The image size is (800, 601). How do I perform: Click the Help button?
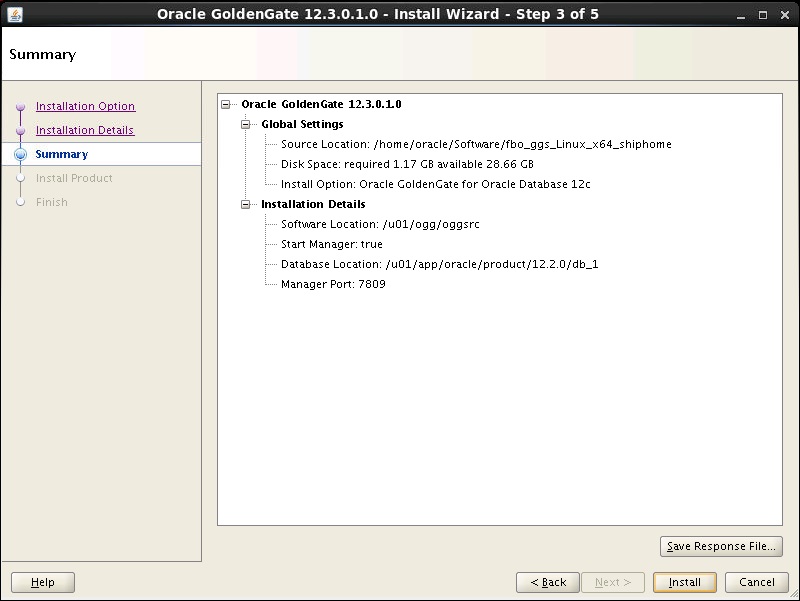pos(43,582)
